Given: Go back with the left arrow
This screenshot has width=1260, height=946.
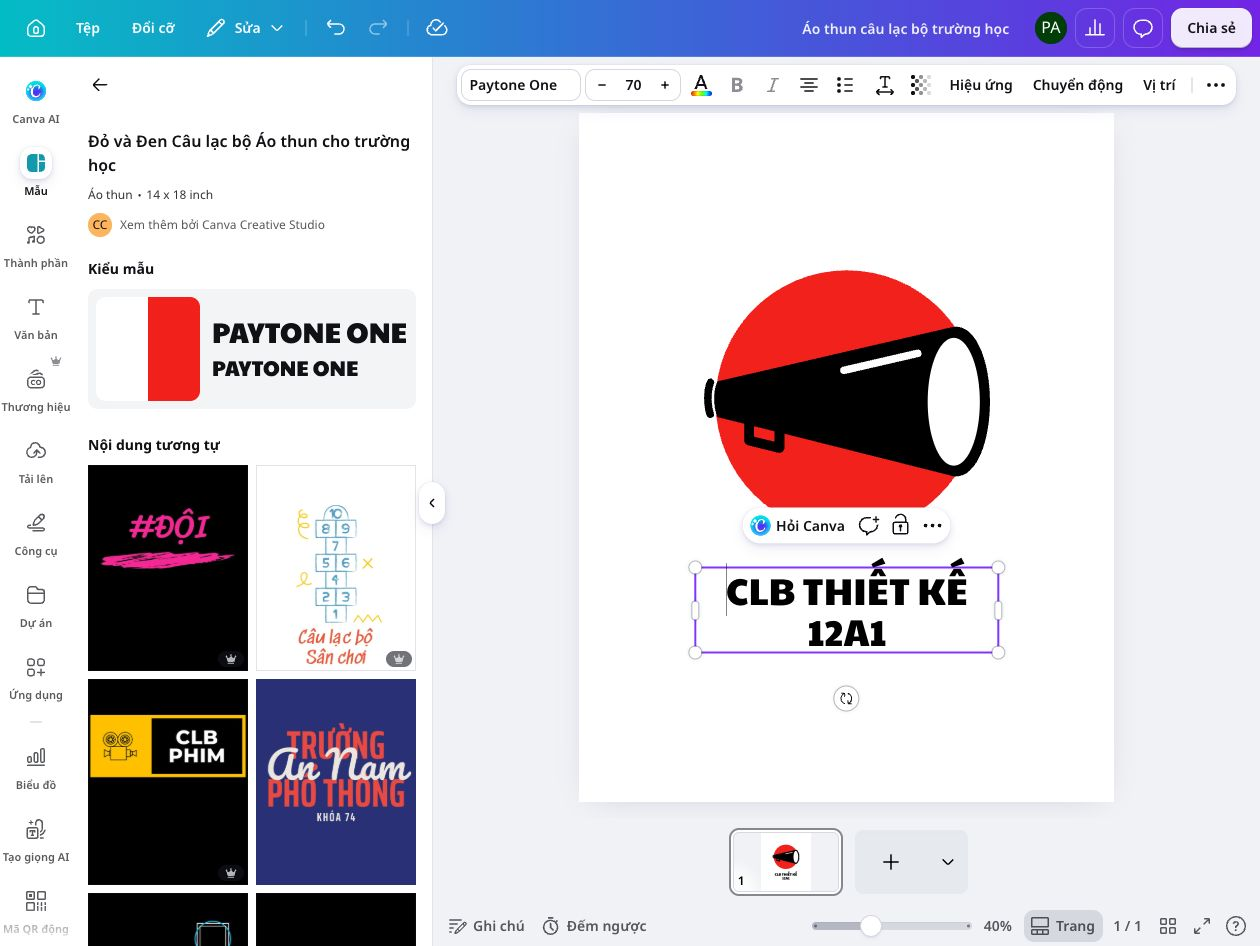Looking at the screenshot, I should pos(100,85).
